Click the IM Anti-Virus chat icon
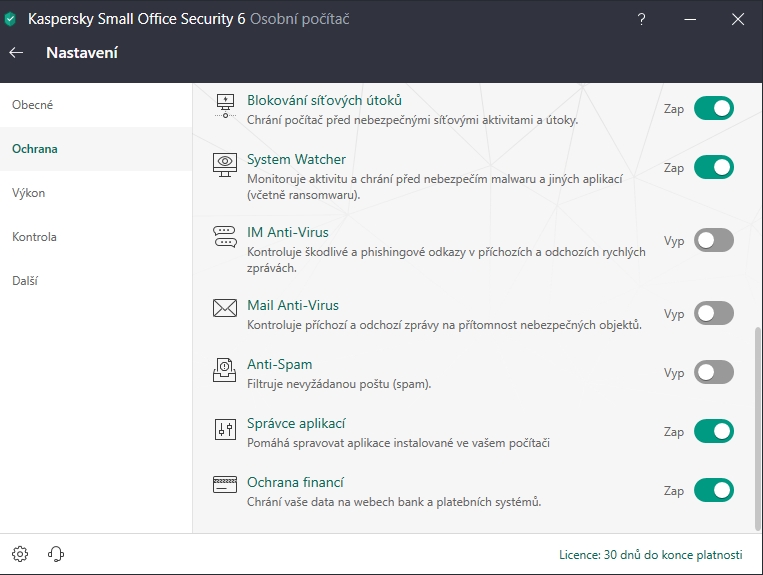763x575 pixels. (224, 237)
